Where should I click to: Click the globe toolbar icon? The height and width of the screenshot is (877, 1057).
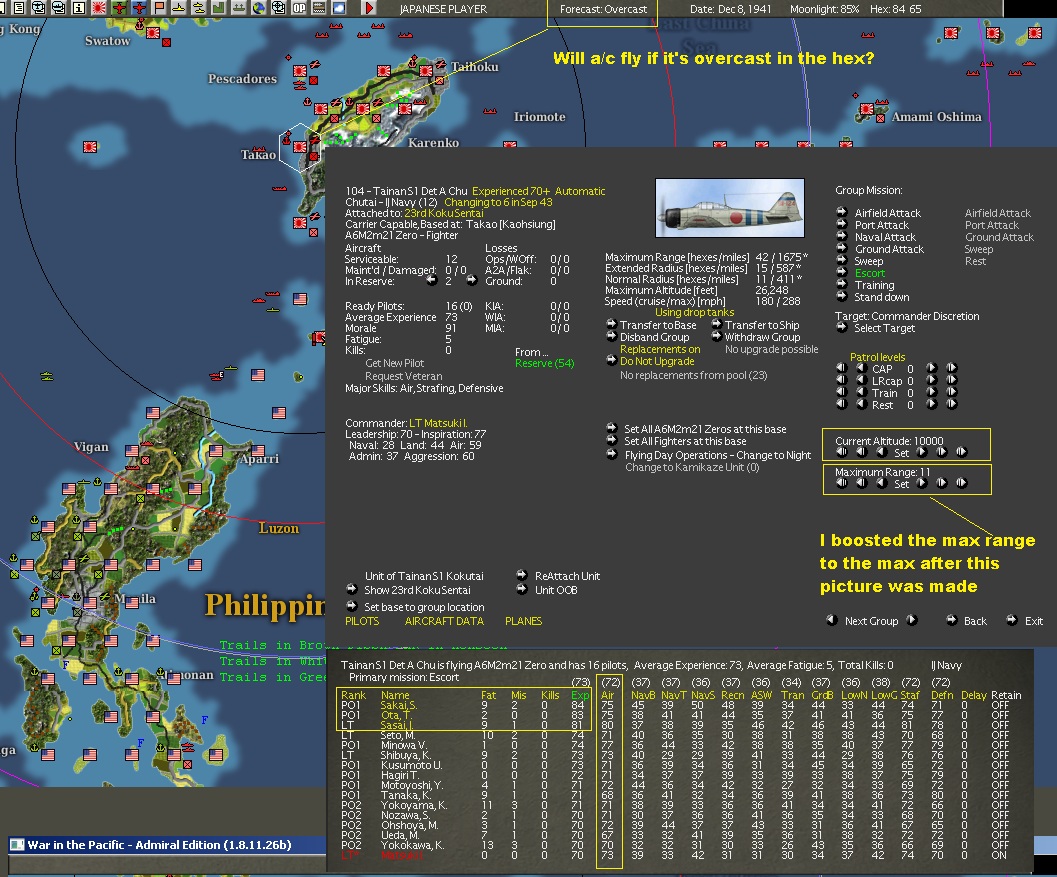click(259, 8)
